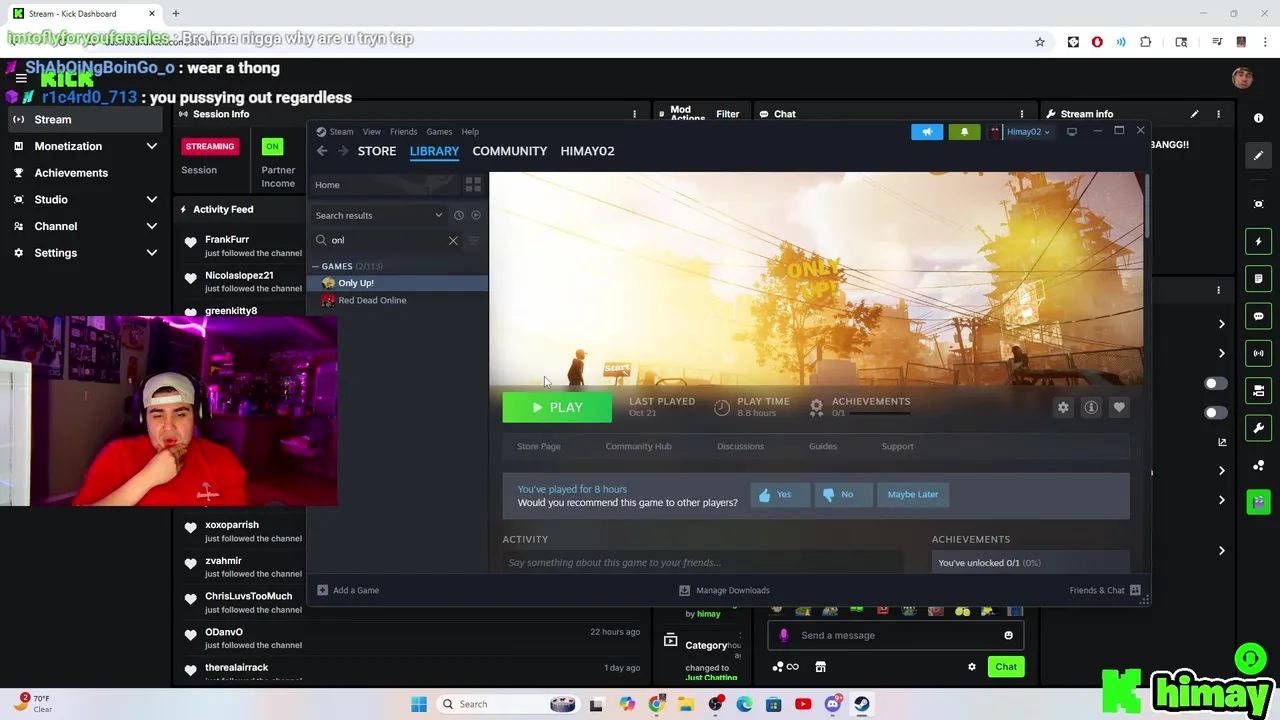Open STORE tab in Steam
The height and width of the screenshot is (720, 1280).
pyautogui.click(x=377, y=151)
